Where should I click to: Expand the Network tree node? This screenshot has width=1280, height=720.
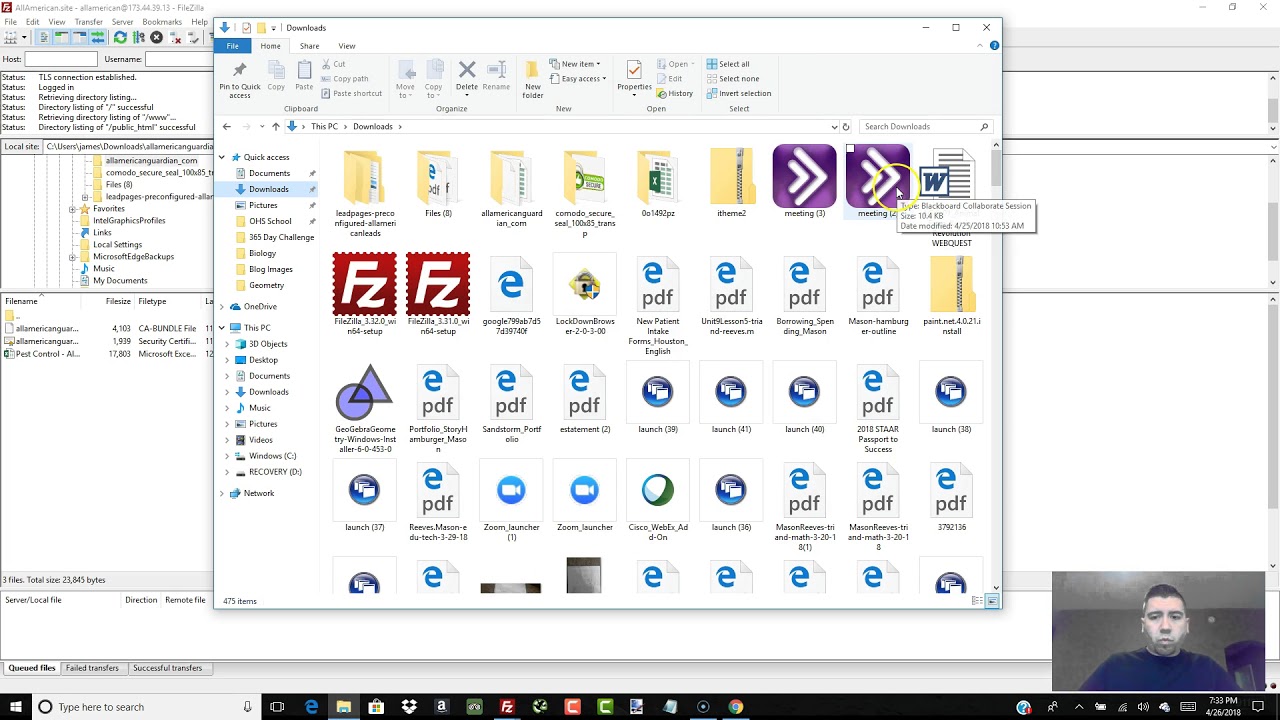[222, 493]
